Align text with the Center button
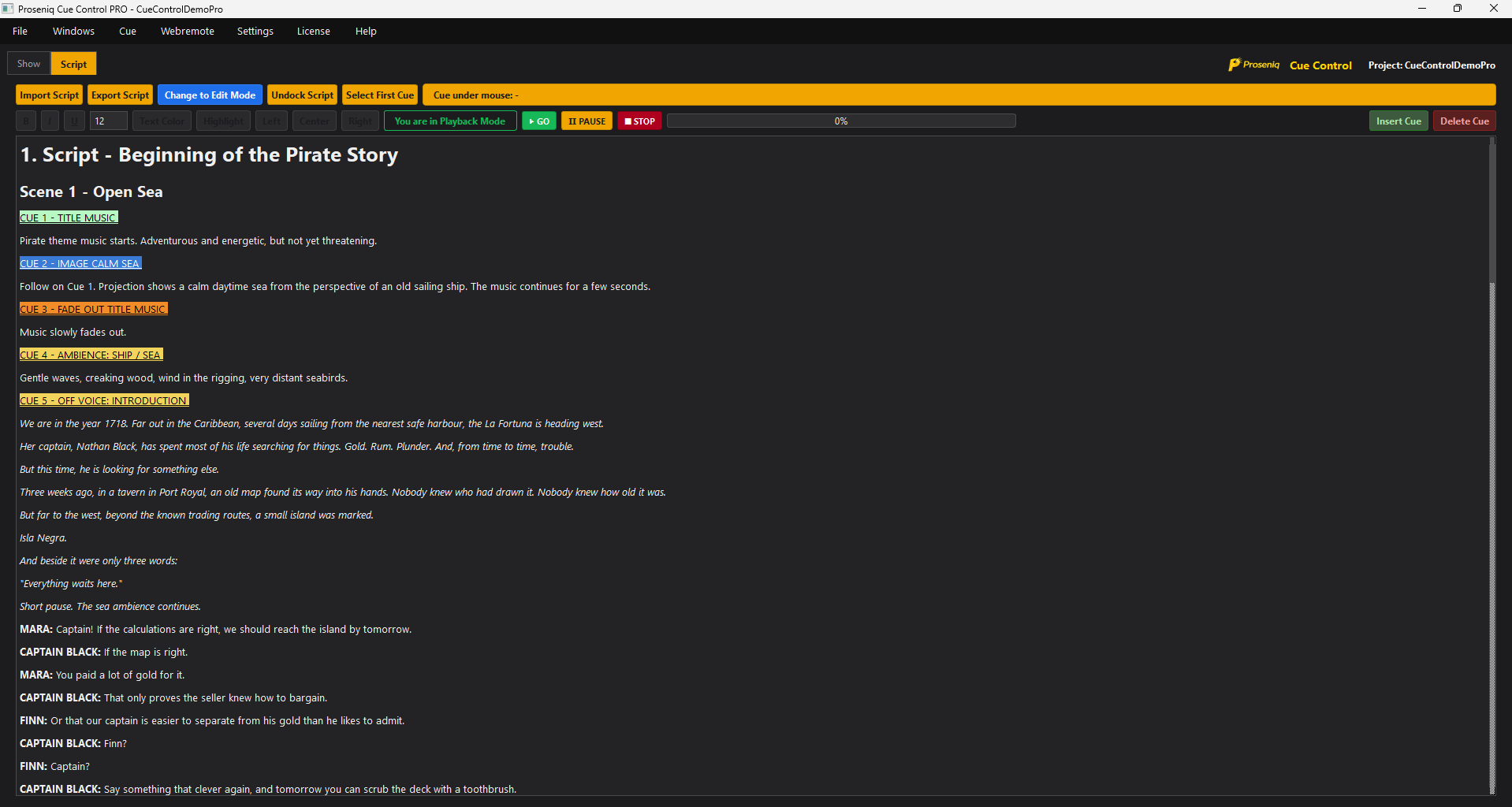Image resolution: width=1512 pixels, height=807 pixels. coord(315,121)
